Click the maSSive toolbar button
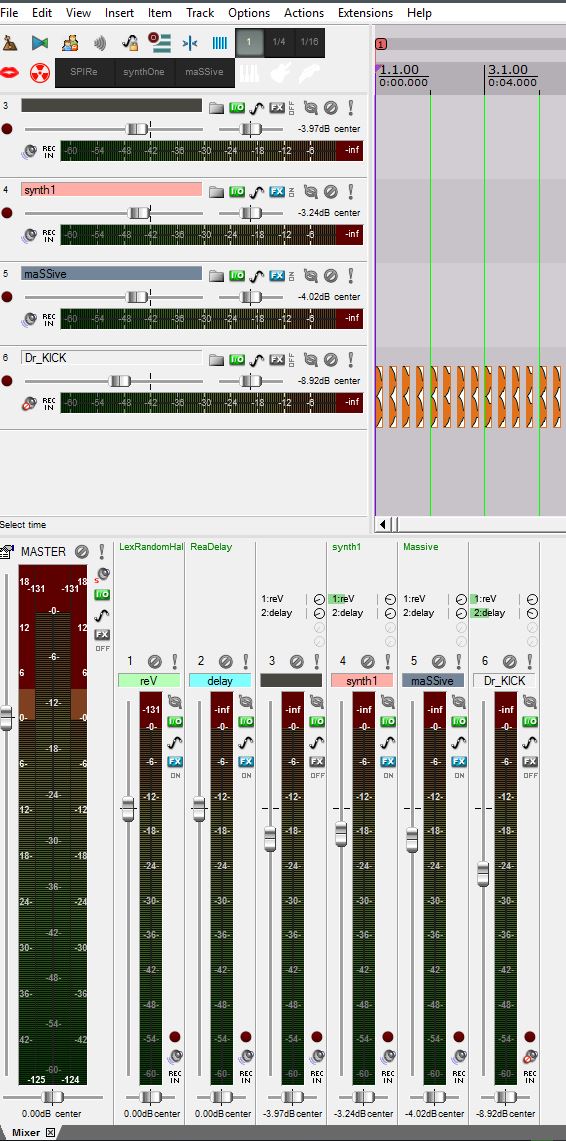Viewport: 566px width, 1141px height. tap(205, 72)
